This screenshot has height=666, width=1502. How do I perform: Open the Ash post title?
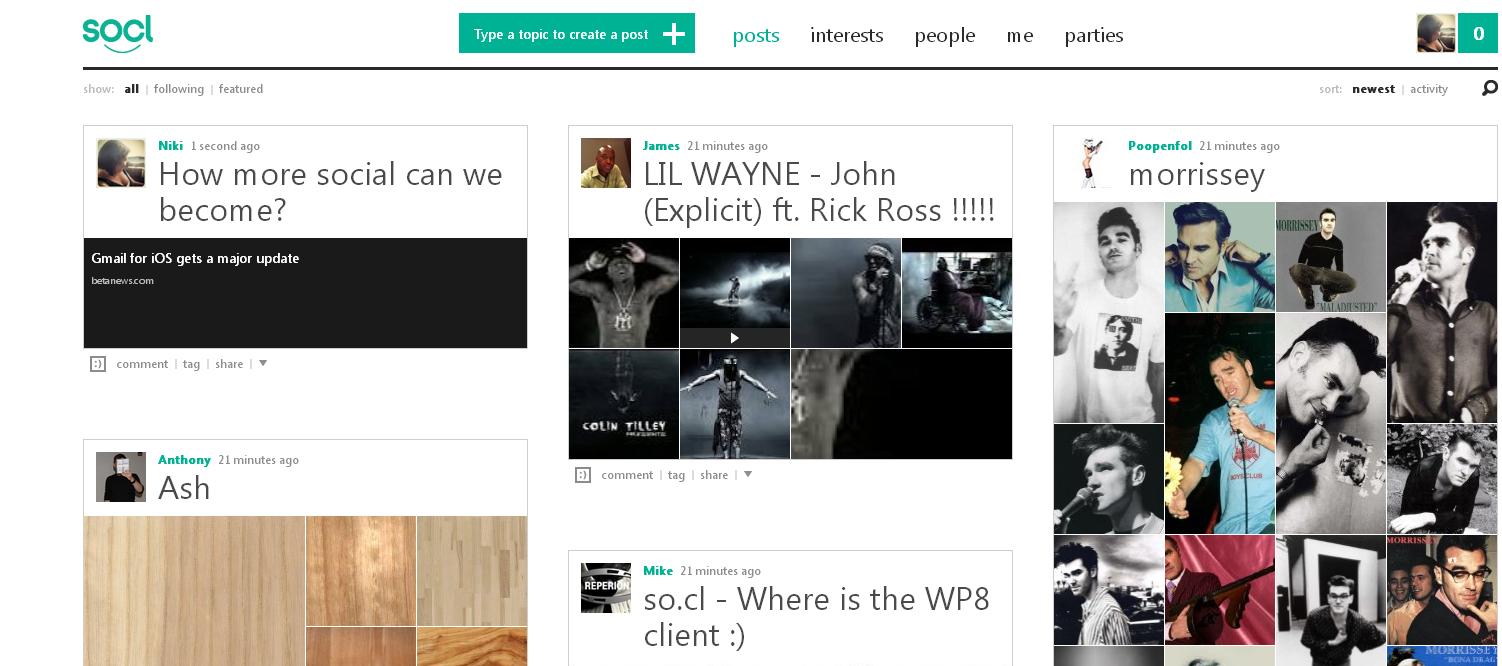coord(184,488)
